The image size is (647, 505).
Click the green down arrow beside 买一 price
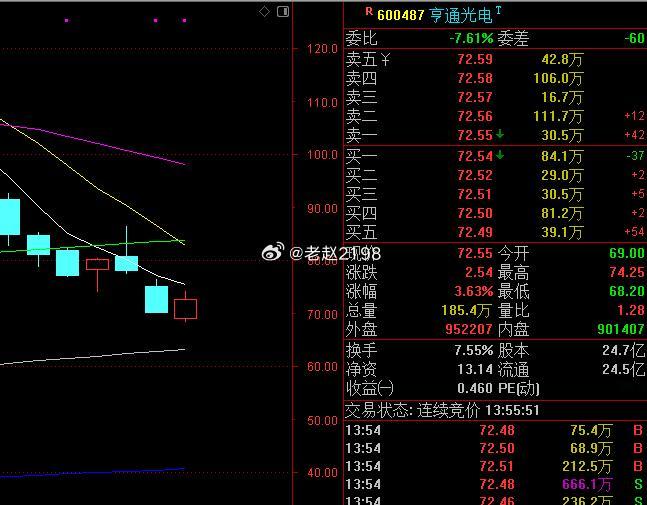[500, 155]
